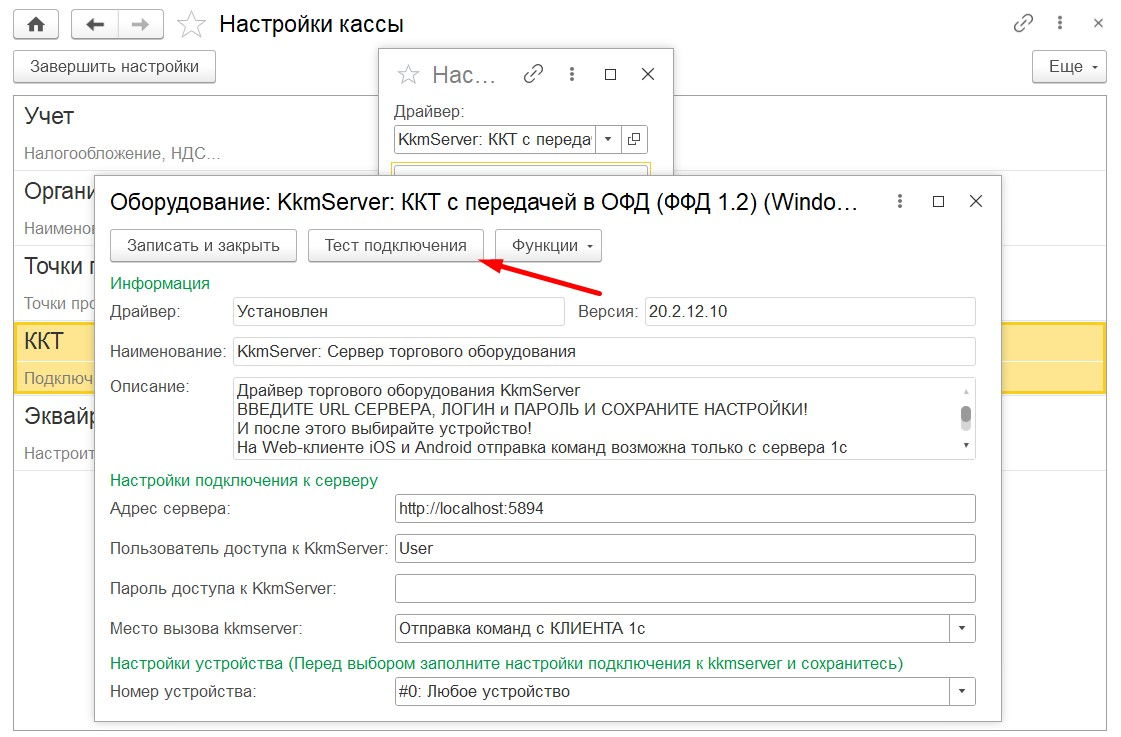Open the selected driver record icon
1121x737 pixels.
(633, 139)
